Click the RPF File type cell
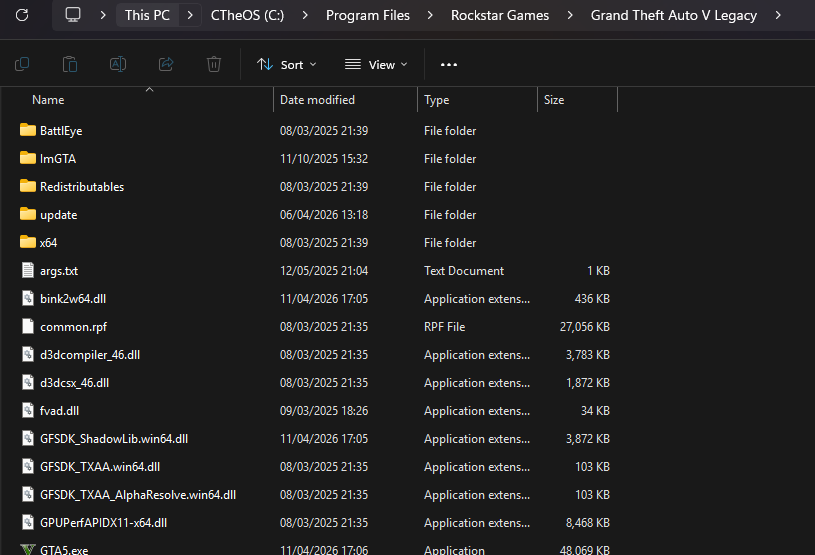The height and width of the screenshot is (555, 815). [x=445, y=327]
